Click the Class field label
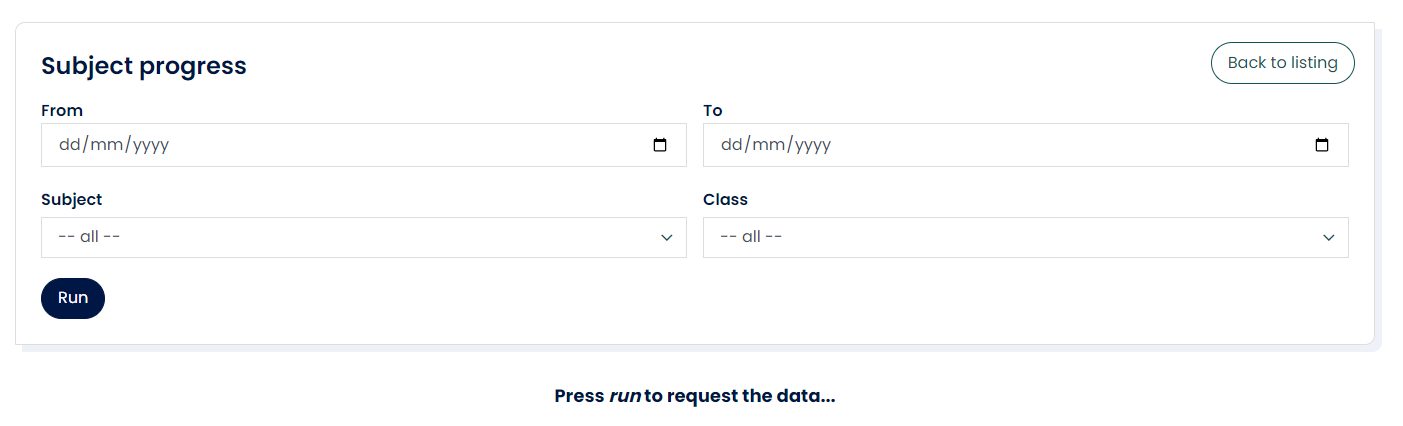 (725, 199)
